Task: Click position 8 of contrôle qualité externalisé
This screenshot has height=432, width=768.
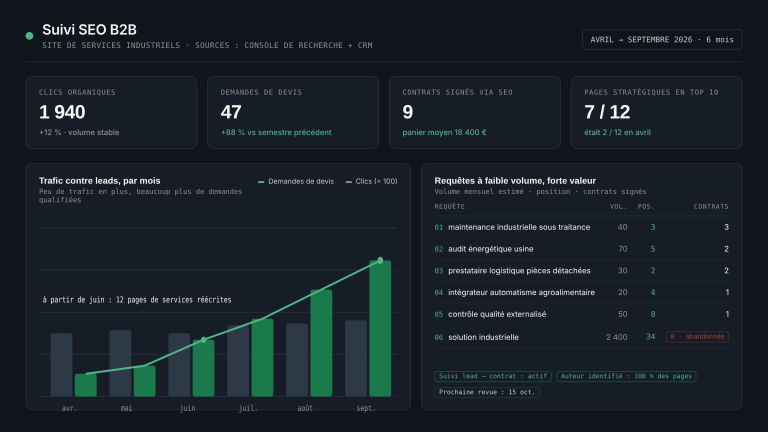Action: [x=652, y=314]
